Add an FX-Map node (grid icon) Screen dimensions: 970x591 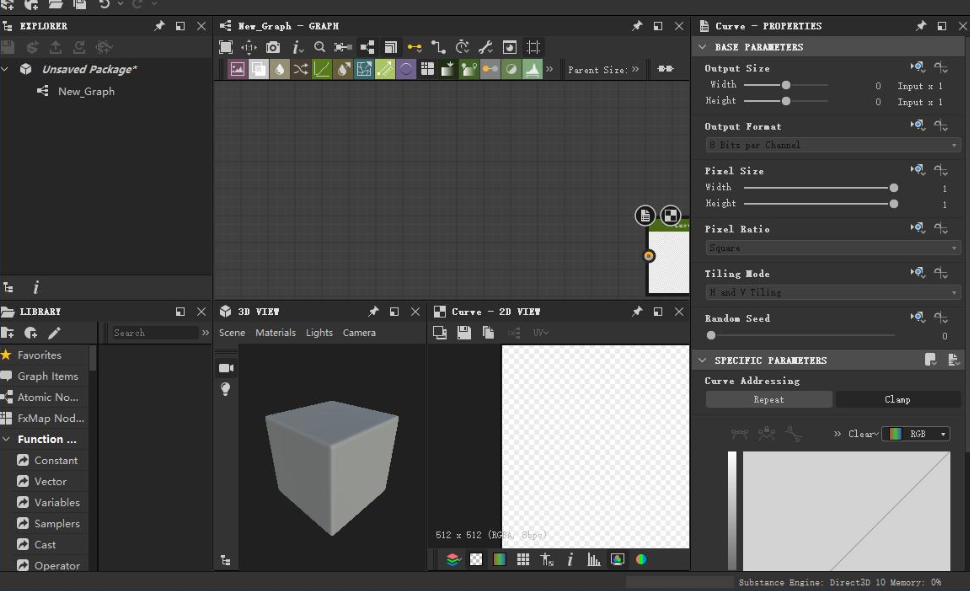(x=427, y=69)
